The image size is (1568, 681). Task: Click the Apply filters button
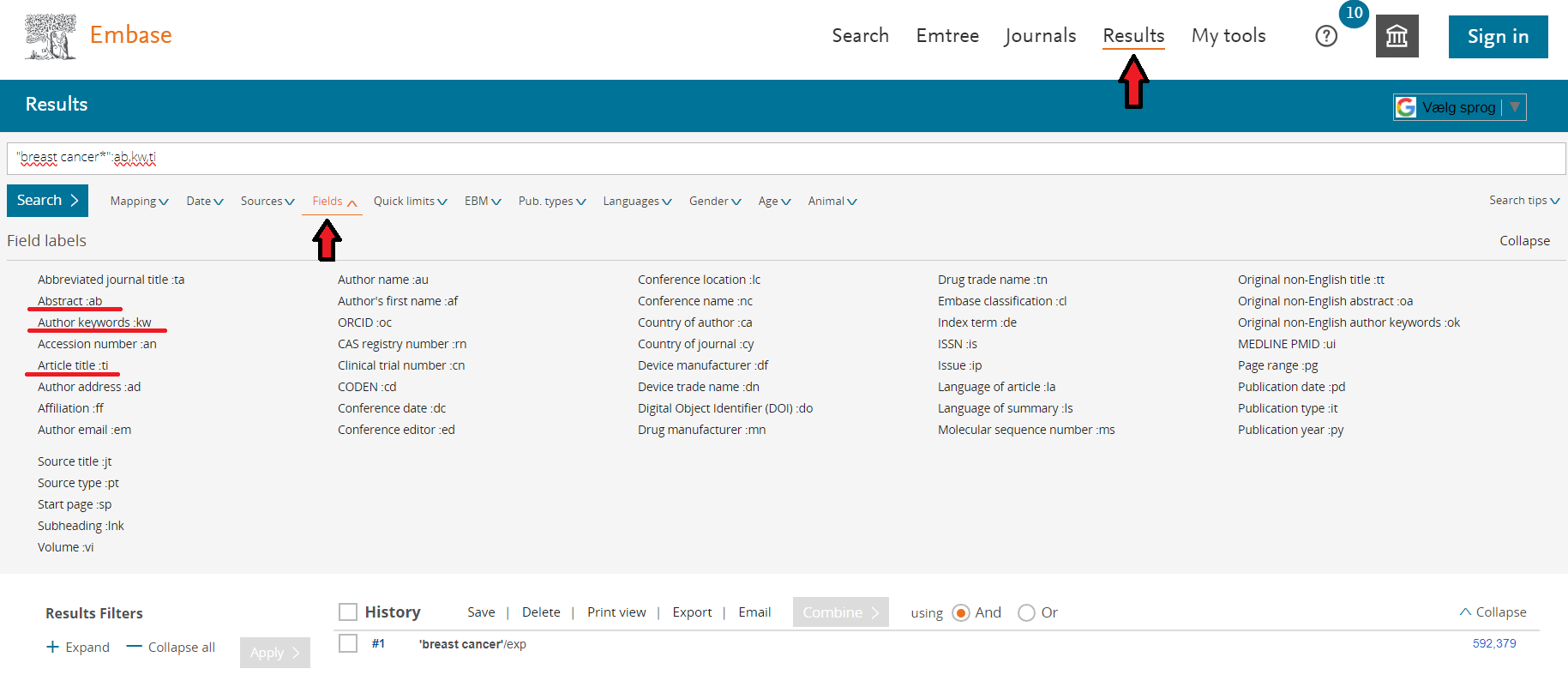click(x=275, y=653)
